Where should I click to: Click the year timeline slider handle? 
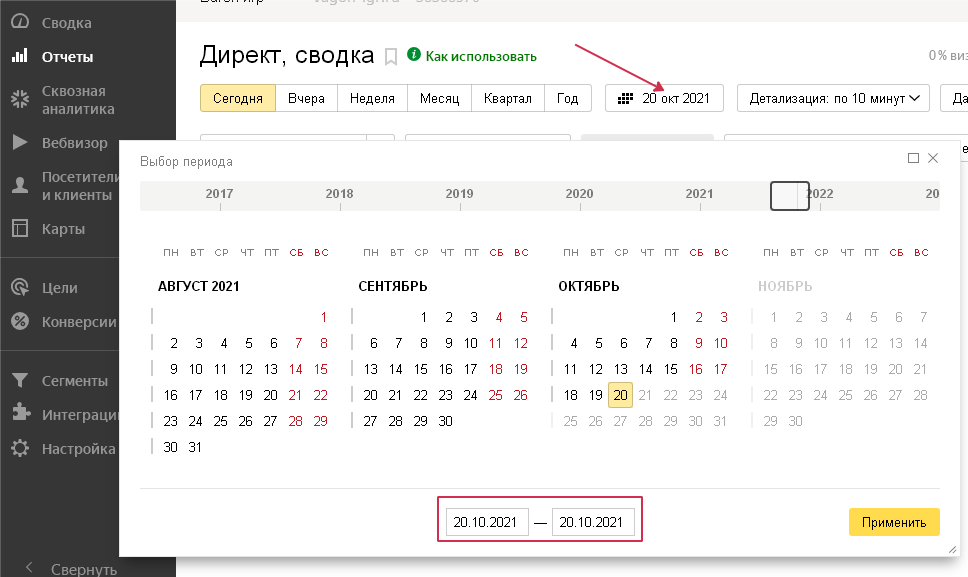pos(789,195)
